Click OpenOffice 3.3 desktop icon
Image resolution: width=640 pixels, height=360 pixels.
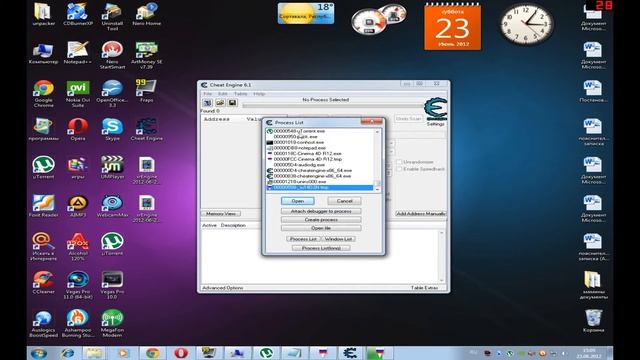(112, 93)
